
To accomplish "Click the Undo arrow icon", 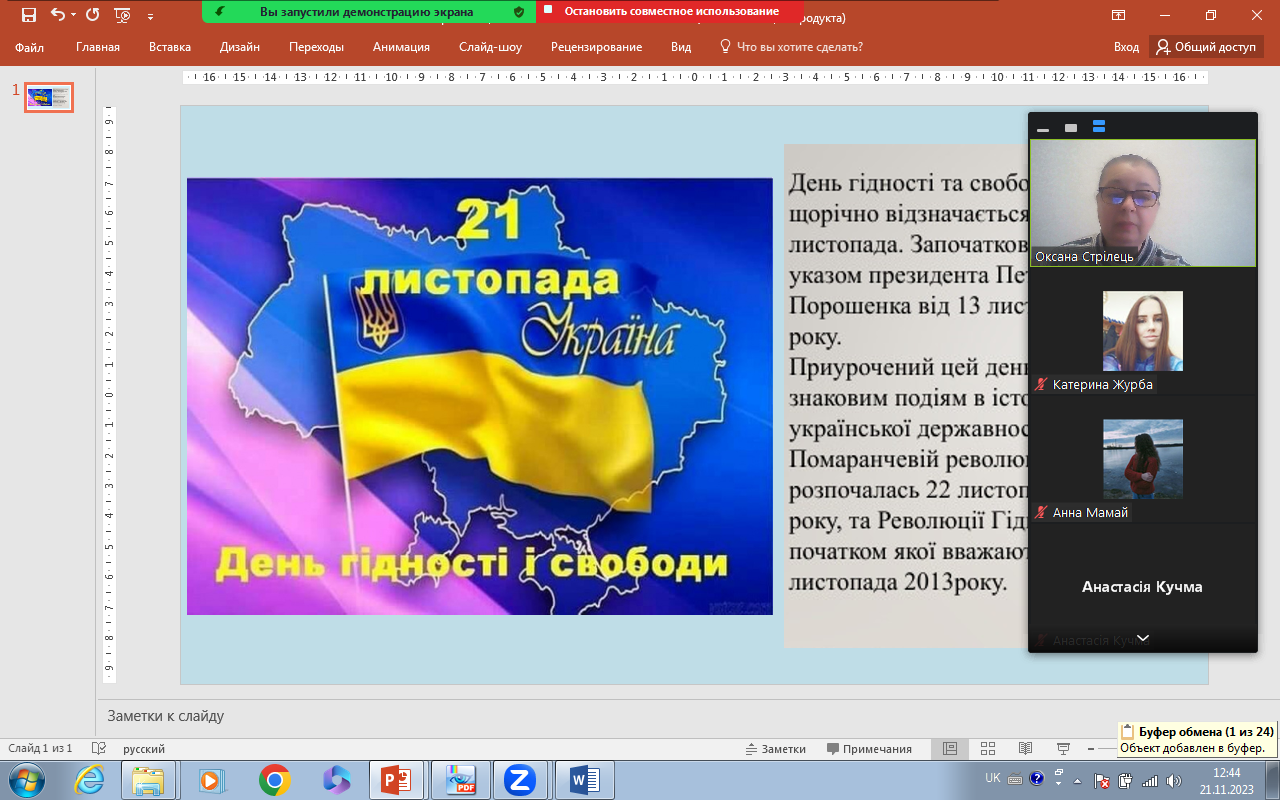I will [x=58, y=15].
